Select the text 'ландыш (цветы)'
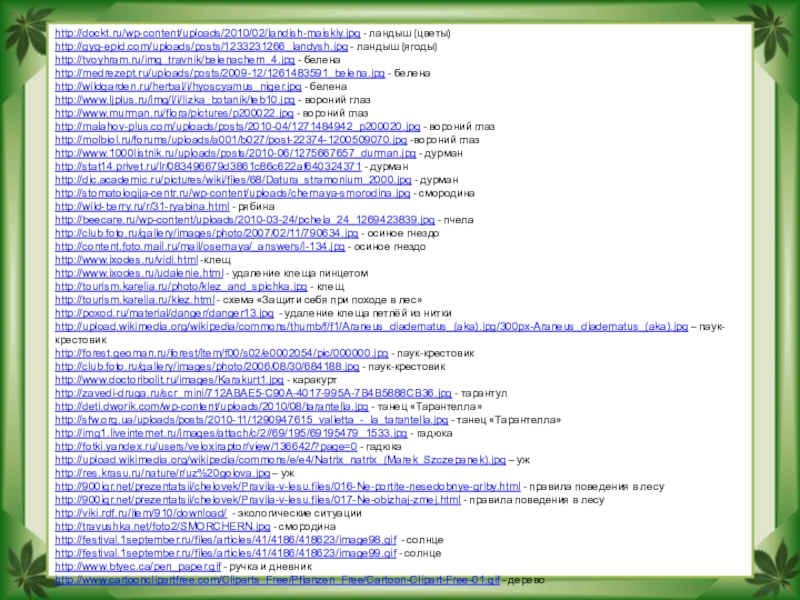This screenshot has height=600, width=800. pyautogui.click(x=409, y=33)
